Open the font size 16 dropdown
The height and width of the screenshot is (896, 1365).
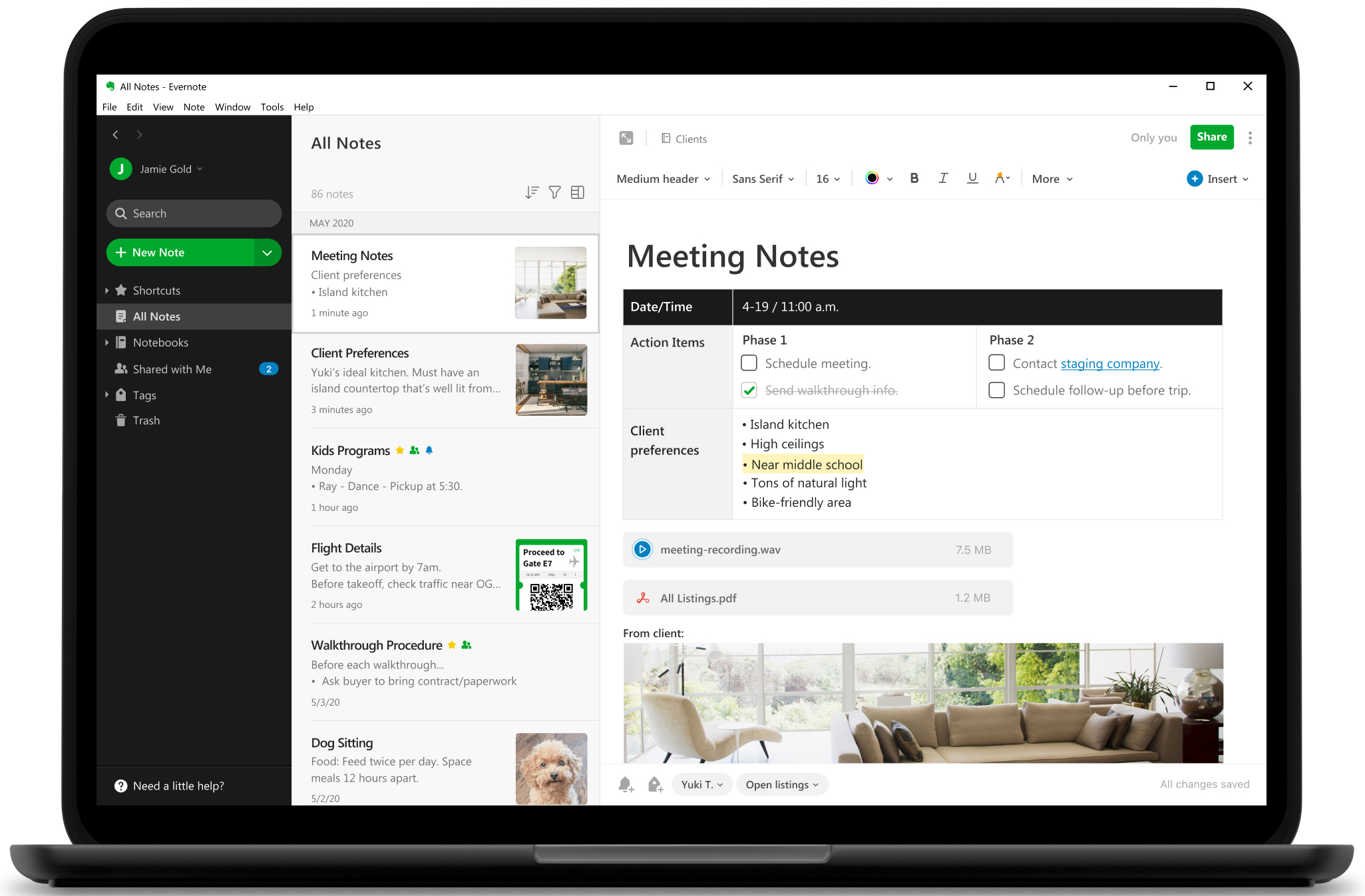pos(826,179)
